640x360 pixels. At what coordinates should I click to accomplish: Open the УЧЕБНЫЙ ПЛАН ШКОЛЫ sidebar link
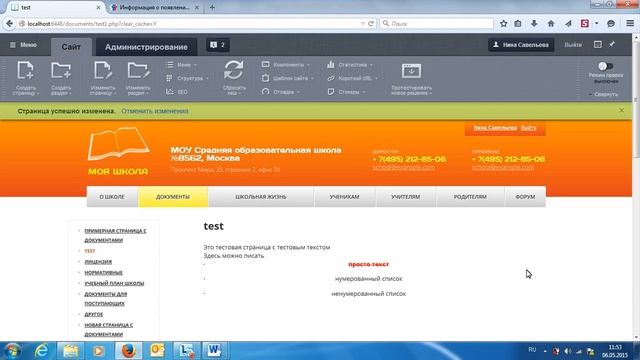tap(114, 283)
